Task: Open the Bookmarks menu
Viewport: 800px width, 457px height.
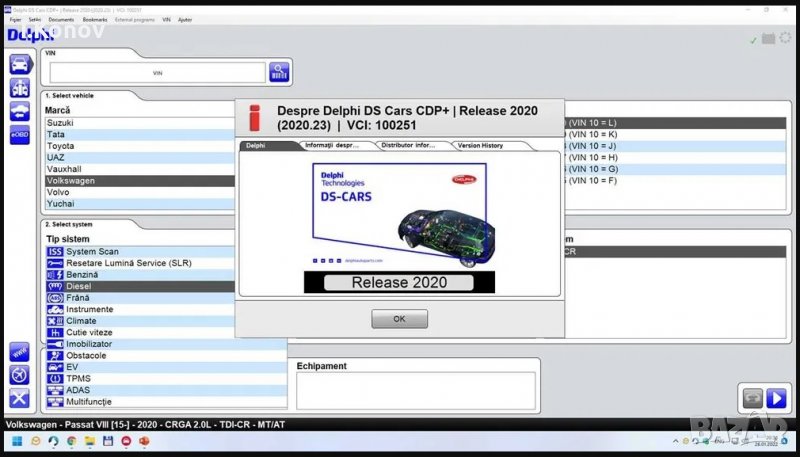Action: click(x=95, y=19)
